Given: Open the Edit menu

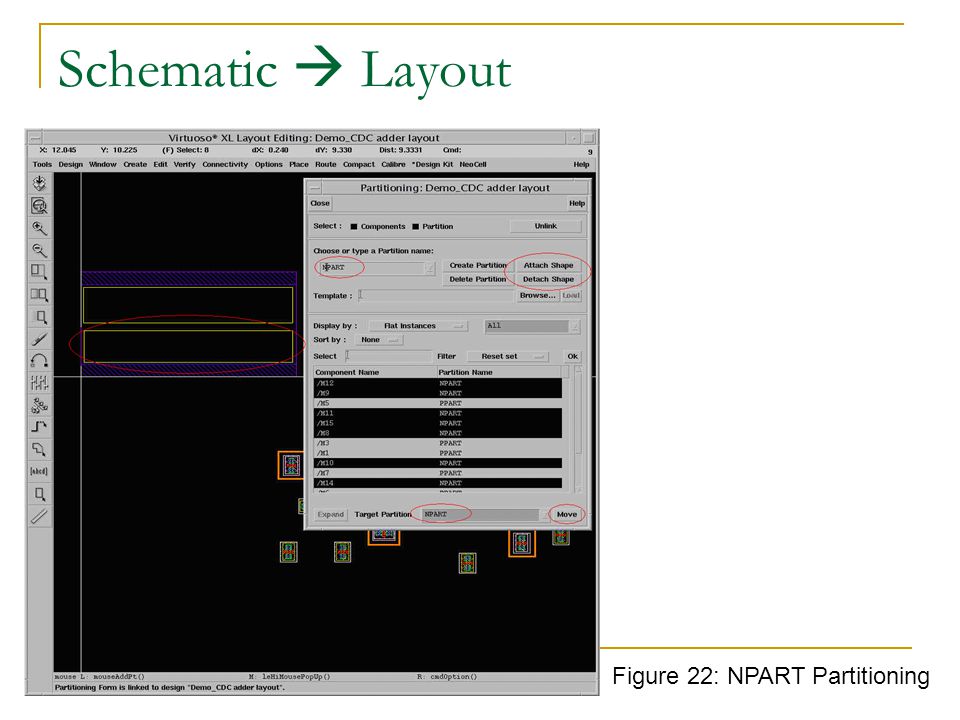Looking at the screenshot, I should pos(160,165).
